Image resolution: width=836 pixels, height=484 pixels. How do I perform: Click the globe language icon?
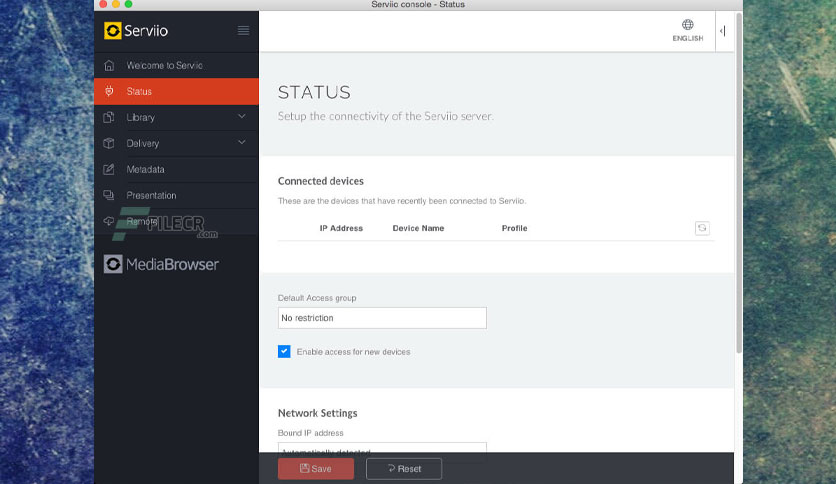(688, 25)
